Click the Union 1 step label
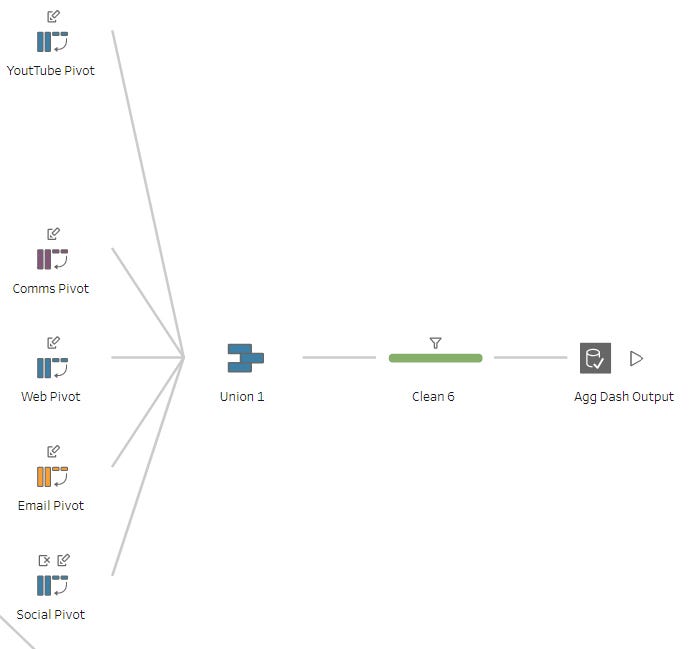695x649 pixels. pos(242,397)
